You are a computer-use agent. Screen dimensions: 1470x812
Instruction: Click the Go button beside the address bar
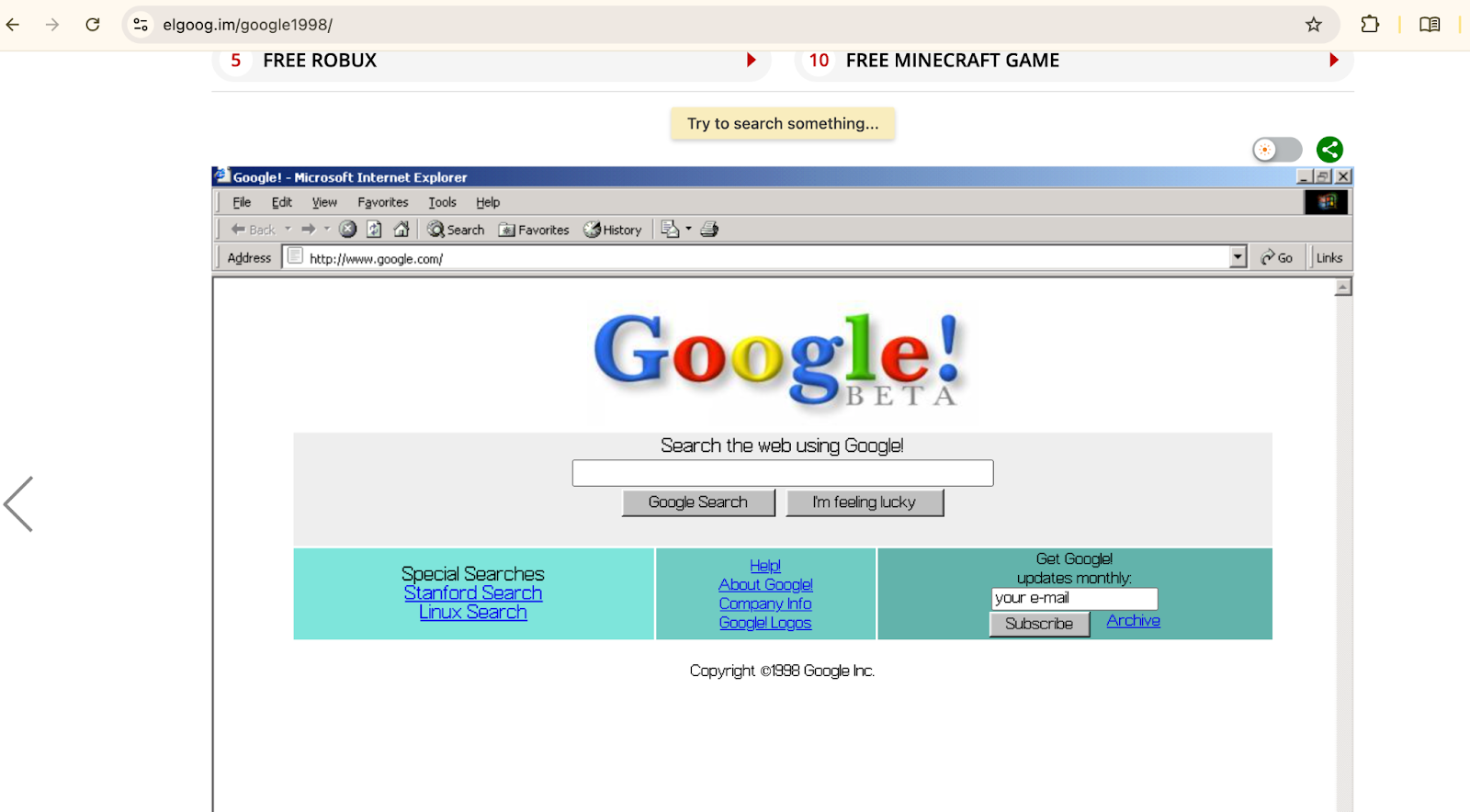click(1277, 257)
